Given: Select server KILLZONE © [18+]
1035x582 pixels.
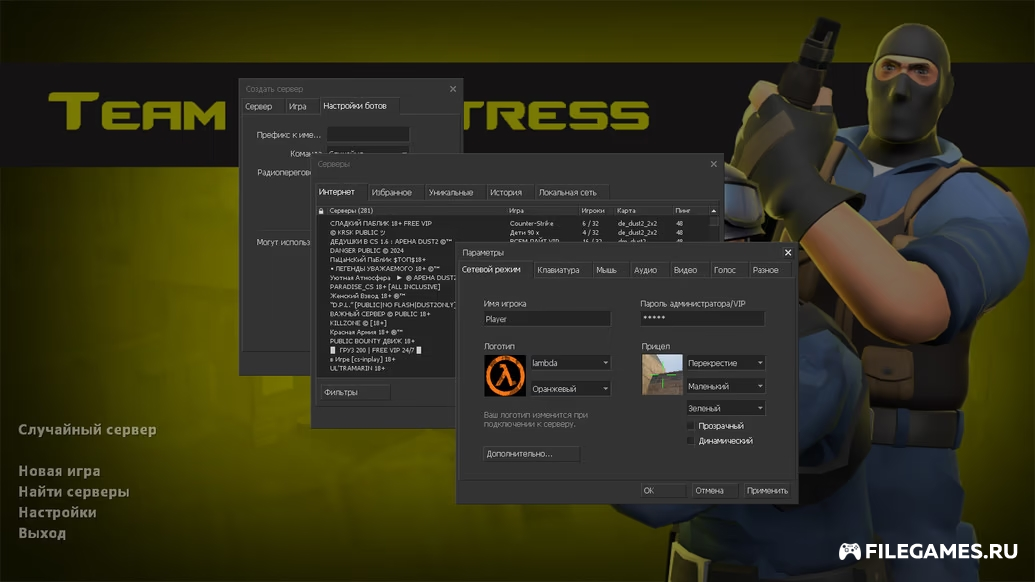Looking at the screenshot, I should point(358,323).
